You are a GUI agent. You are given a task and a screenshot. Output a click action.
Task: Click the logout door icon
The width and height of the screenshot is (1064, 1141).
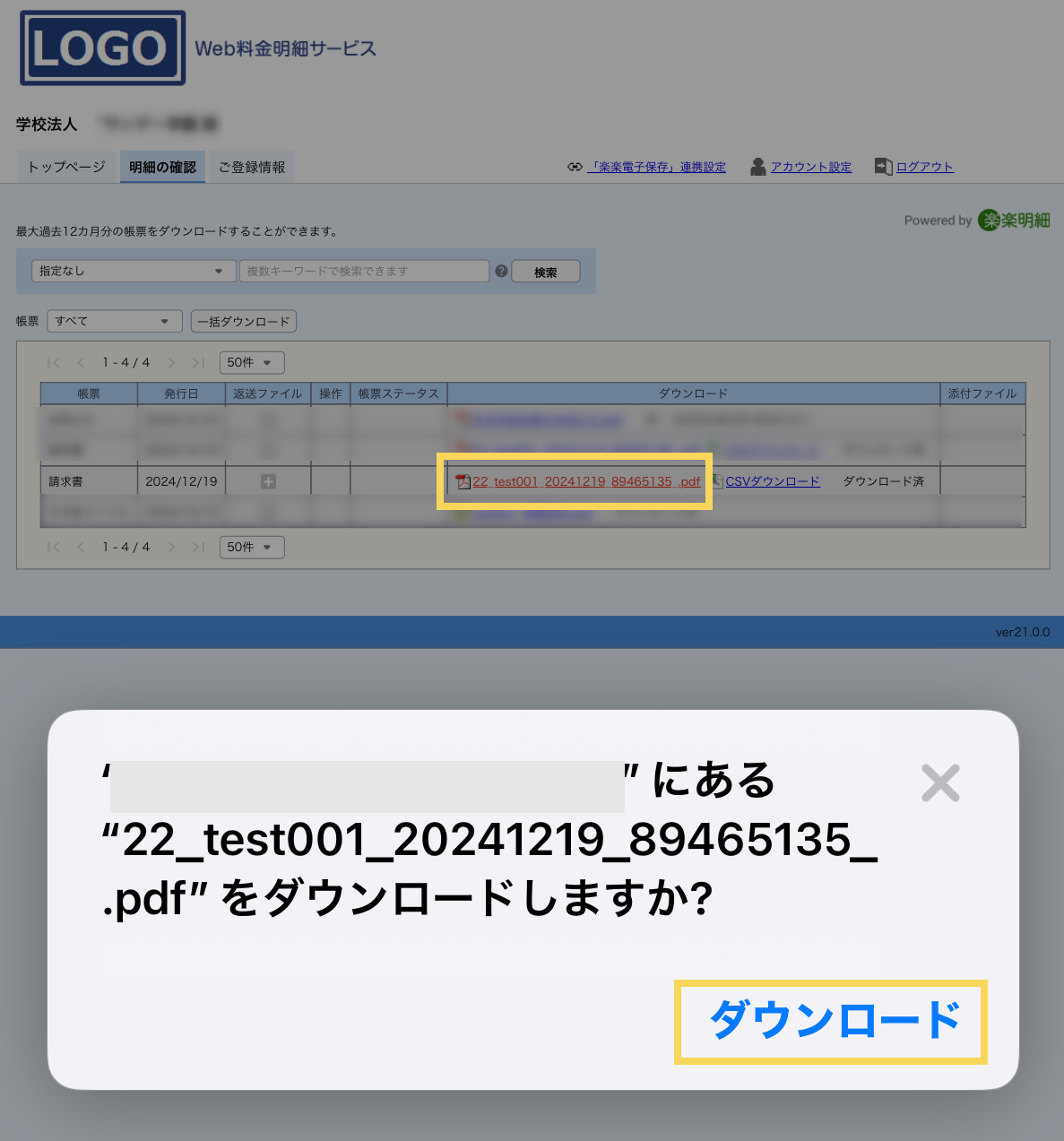[883, 167]
